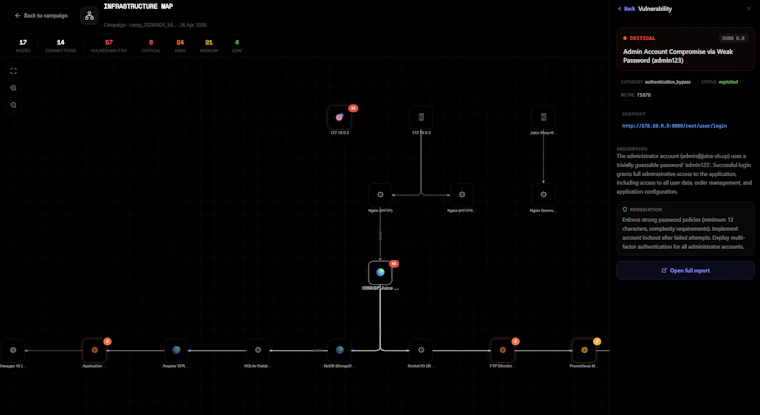This screenshot has height=415, width=760.
Task: Click the MITRE technique tag
Action: point(636,96)
